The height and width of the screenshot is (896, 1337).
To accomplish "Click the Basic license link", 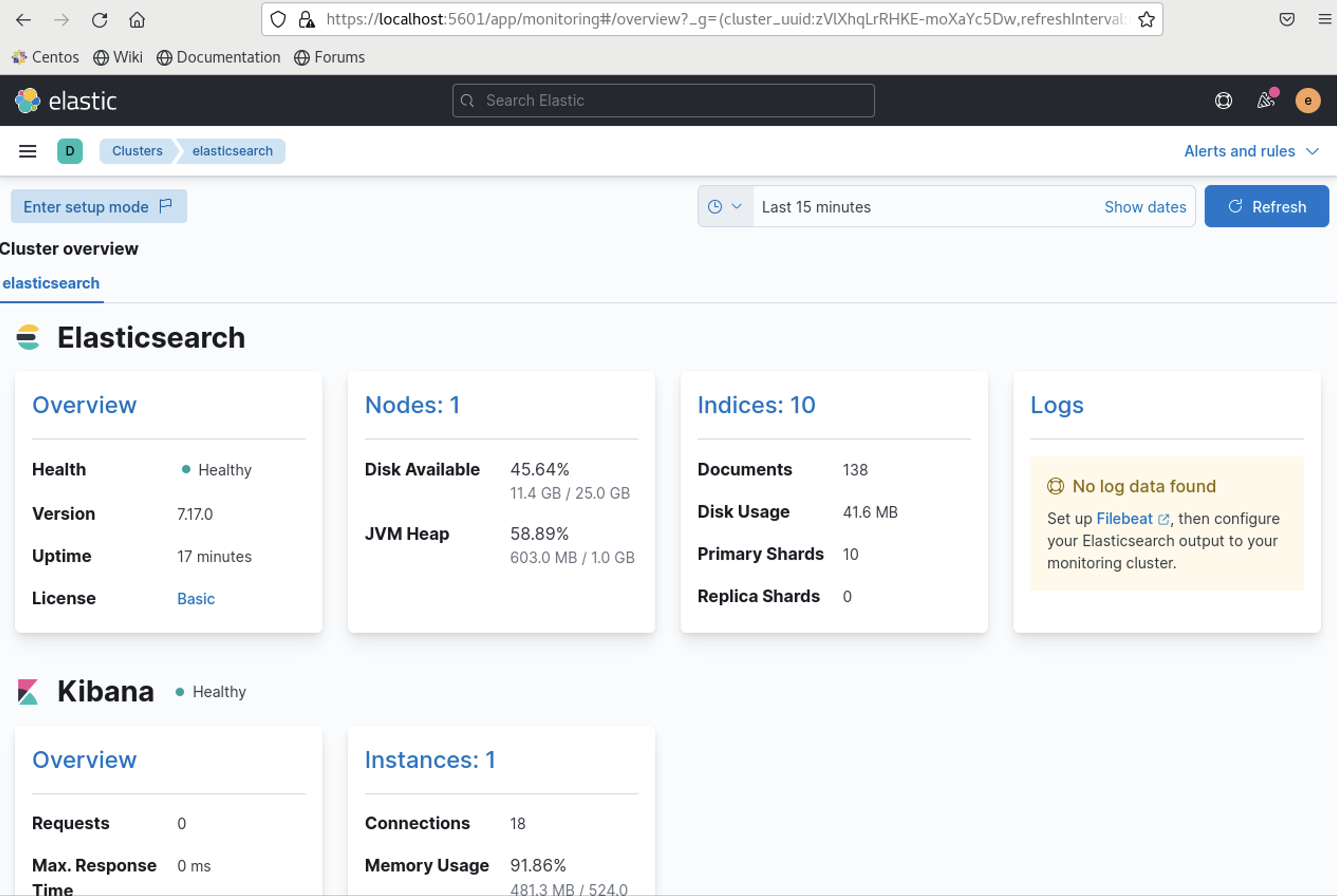I will [196, 599].
